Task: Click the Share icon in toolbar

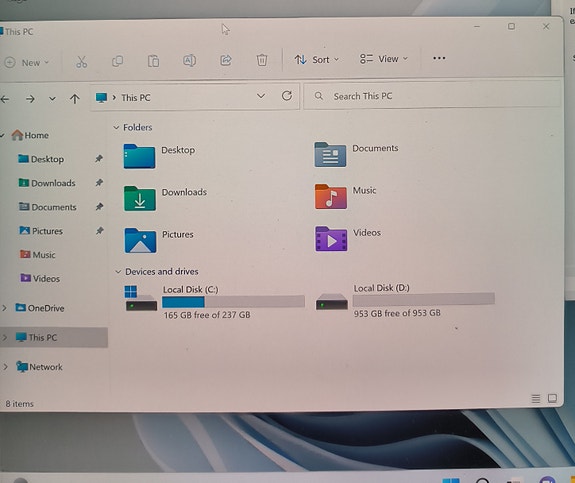Action: point(226,60)
